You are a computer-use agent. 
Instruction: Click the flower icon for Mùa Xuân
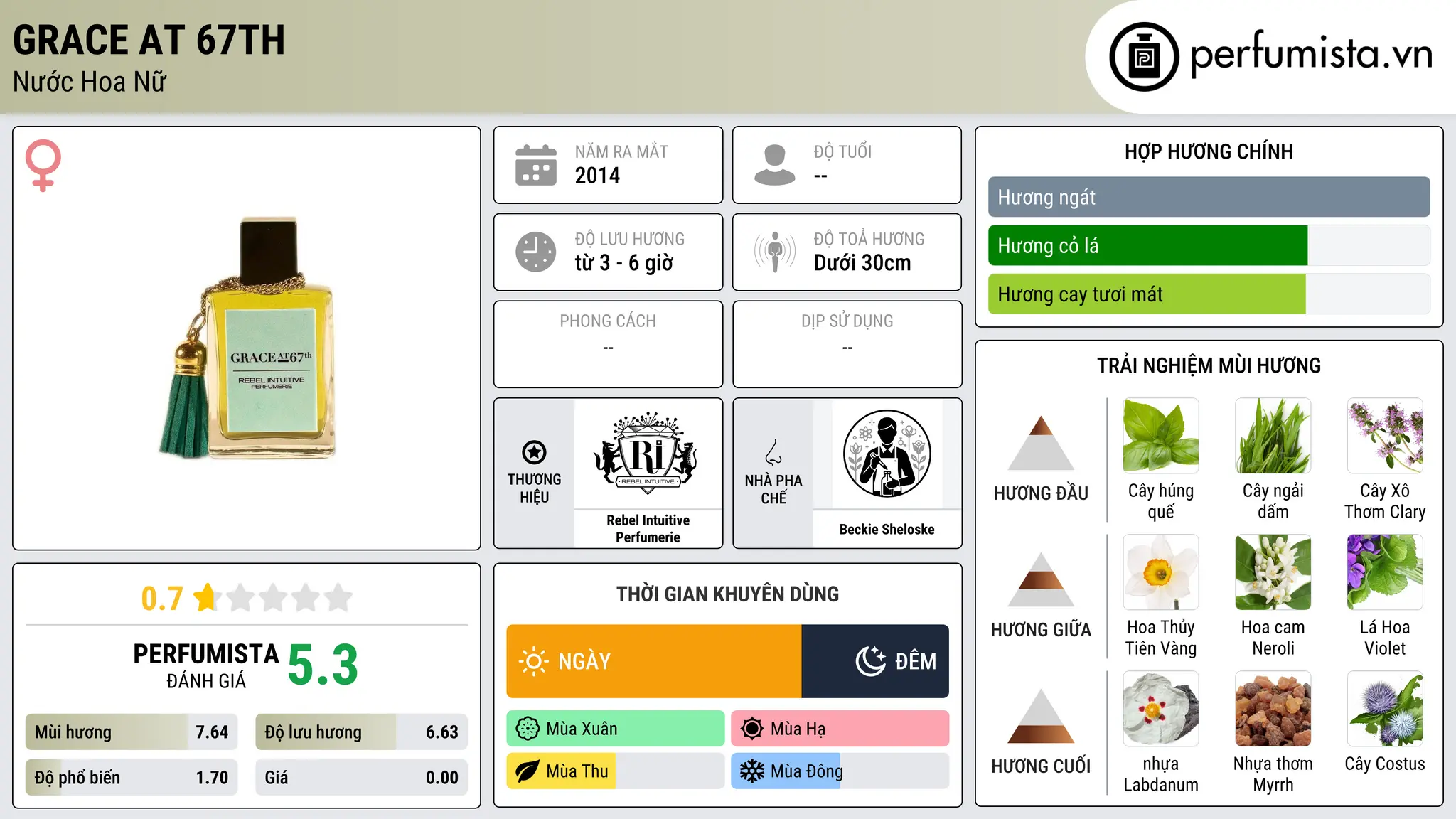point(528,729)
